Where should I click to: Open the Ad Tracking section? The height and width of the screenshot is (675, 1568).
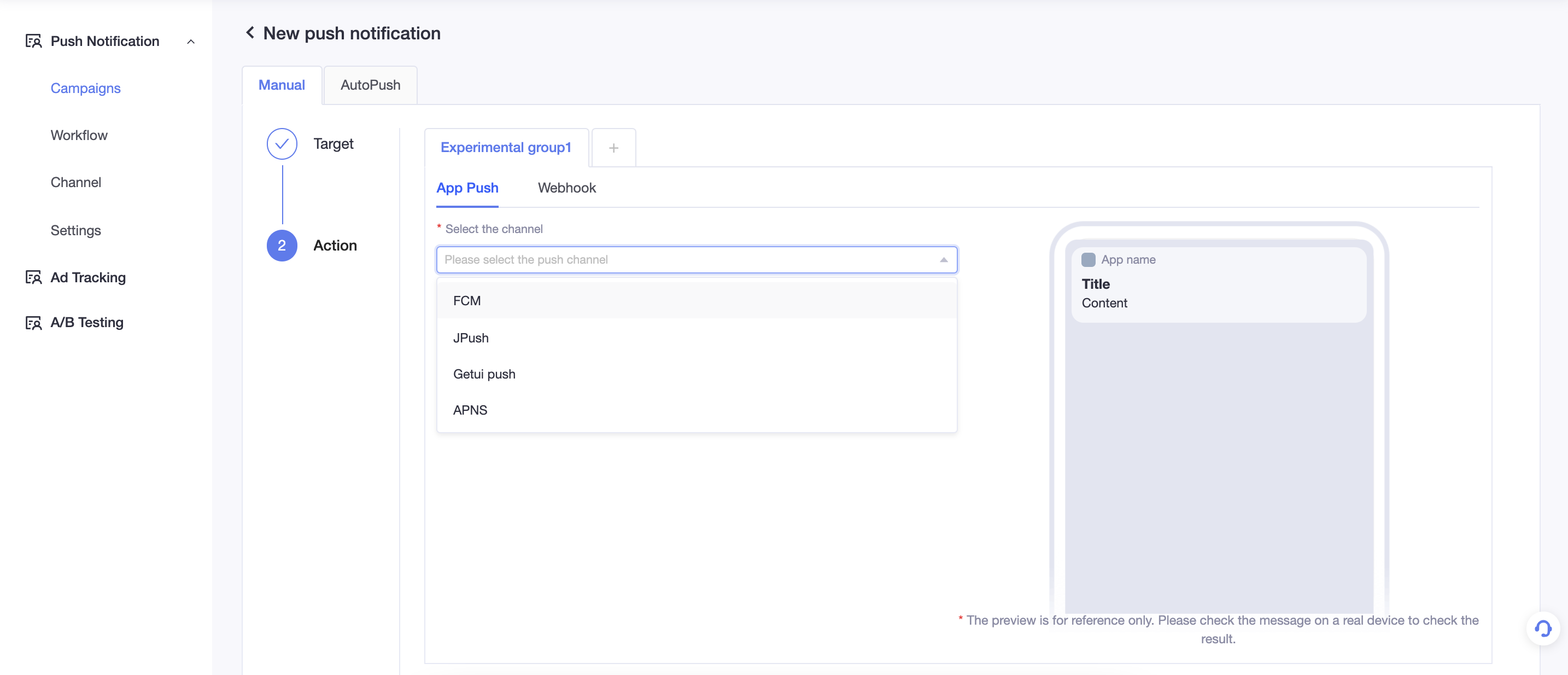(87, 277)
